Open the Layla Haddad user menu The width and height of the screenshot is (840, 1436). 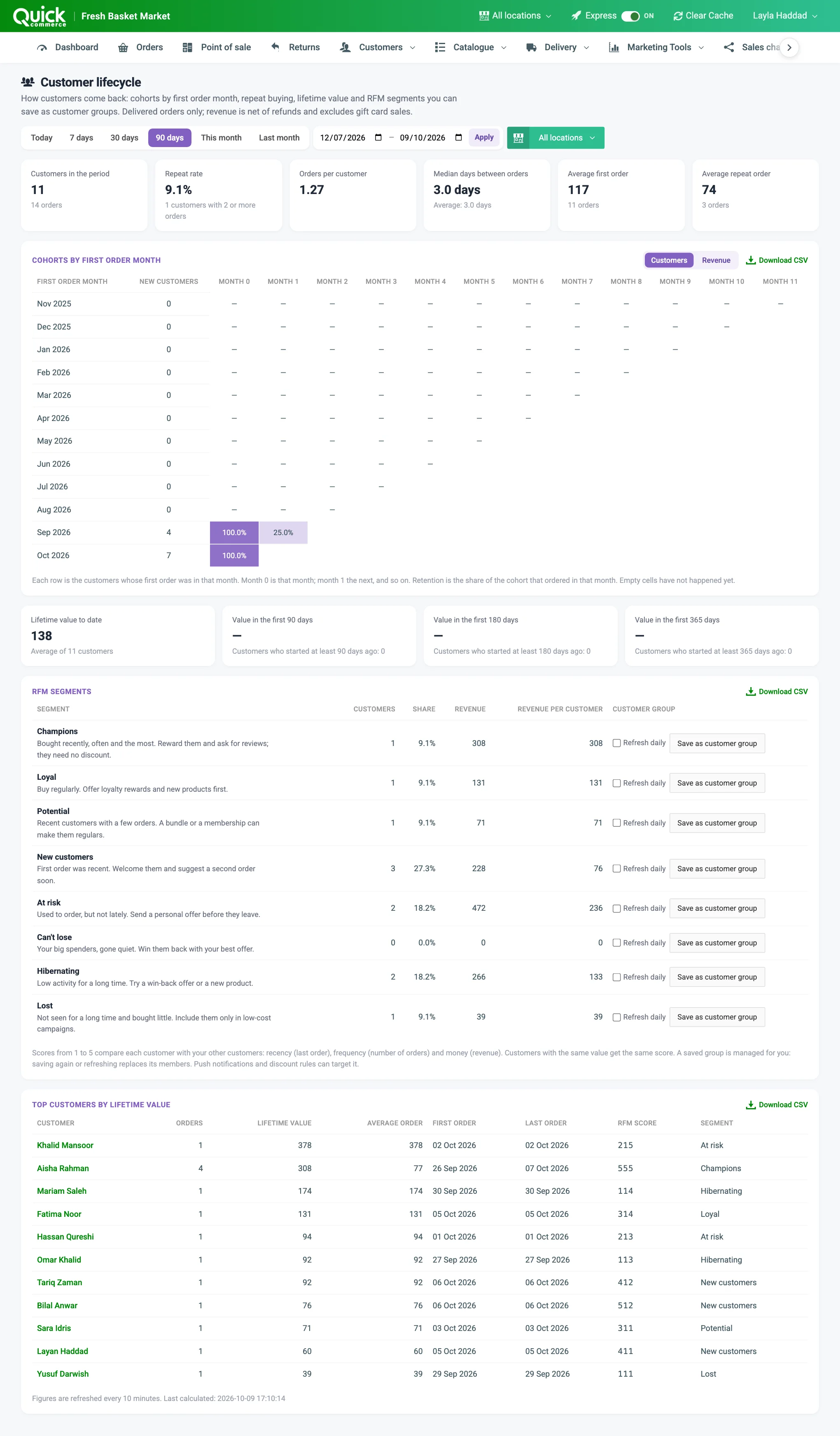click(785, 16)
